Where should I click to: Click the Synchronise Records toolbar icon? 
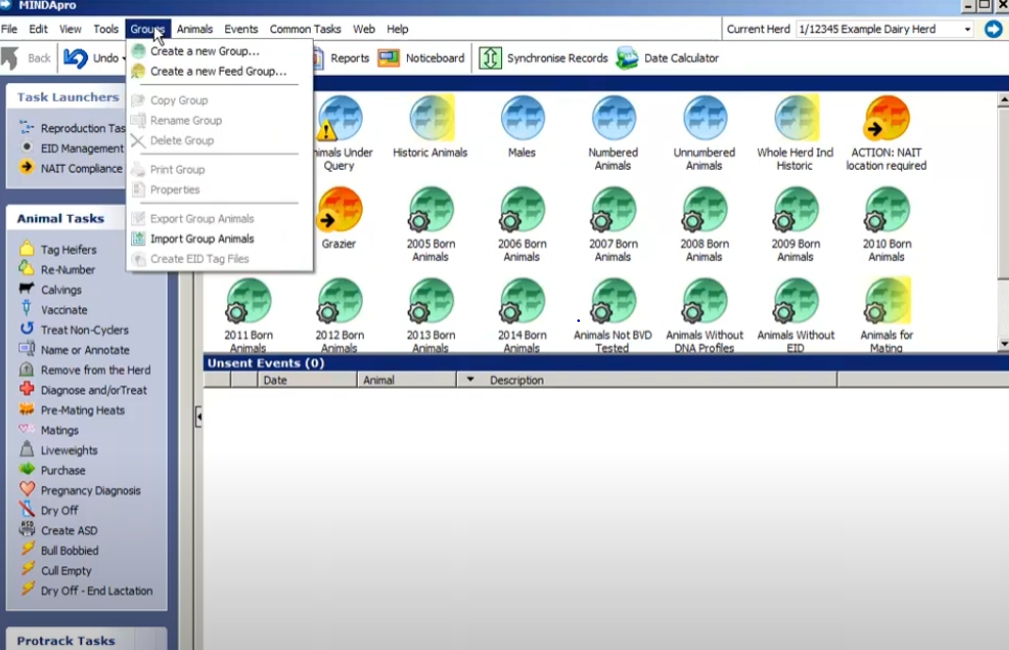coord(490,59)
